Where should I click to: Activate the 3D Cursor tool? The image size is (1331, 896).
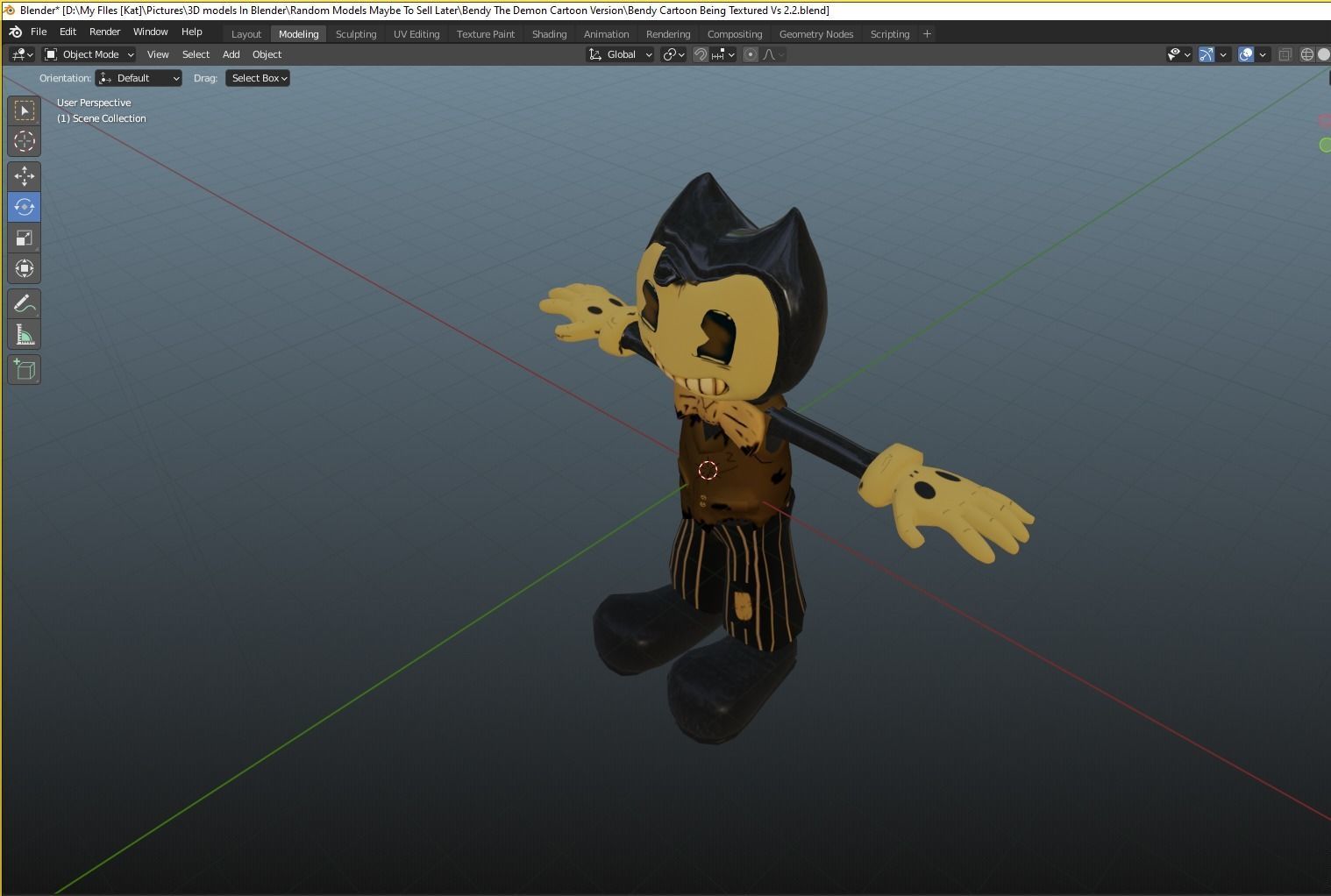(25, 141)
